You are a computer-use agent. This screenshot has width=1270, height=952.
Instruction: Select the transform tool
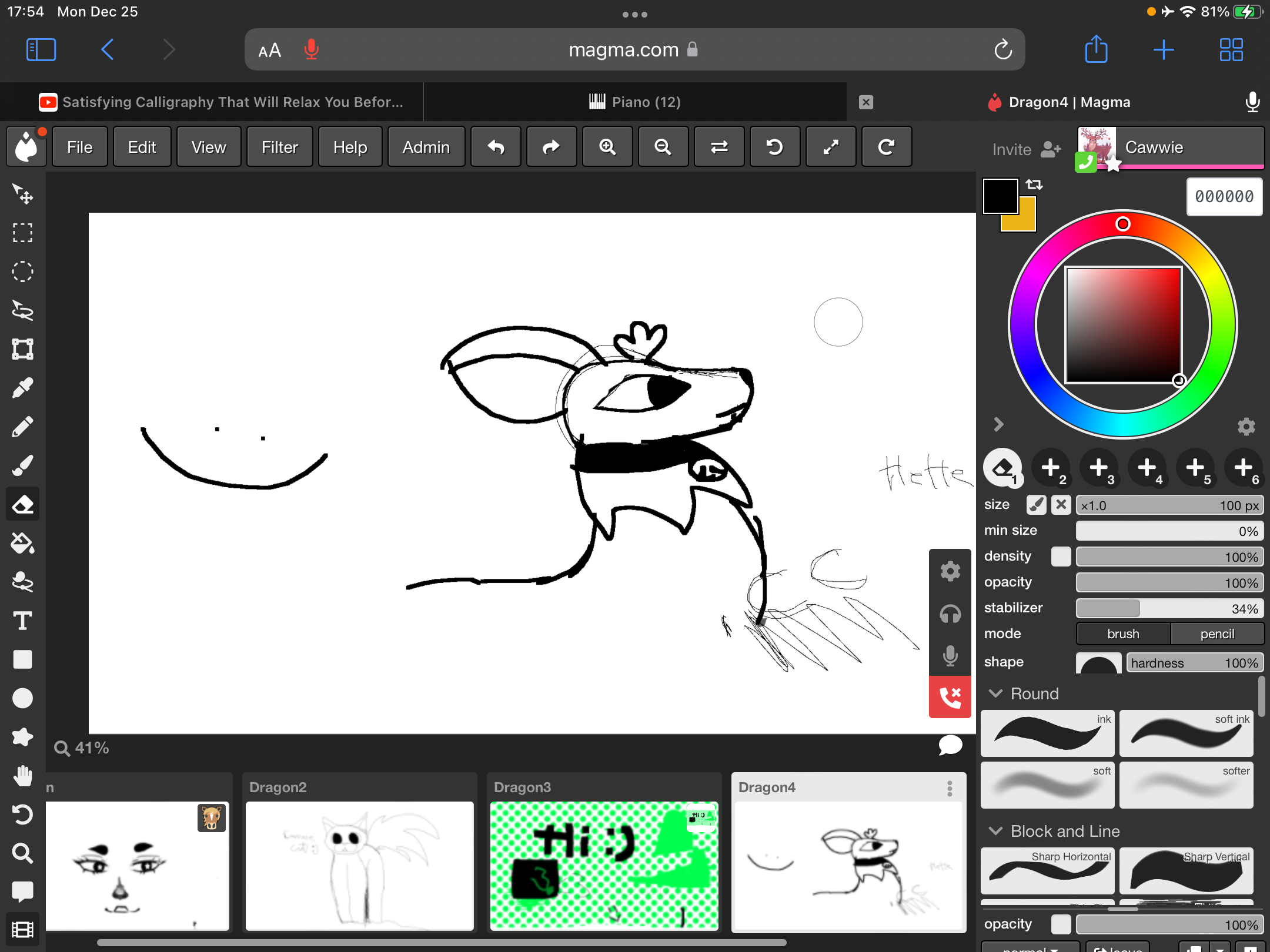[x=23, y=349]
